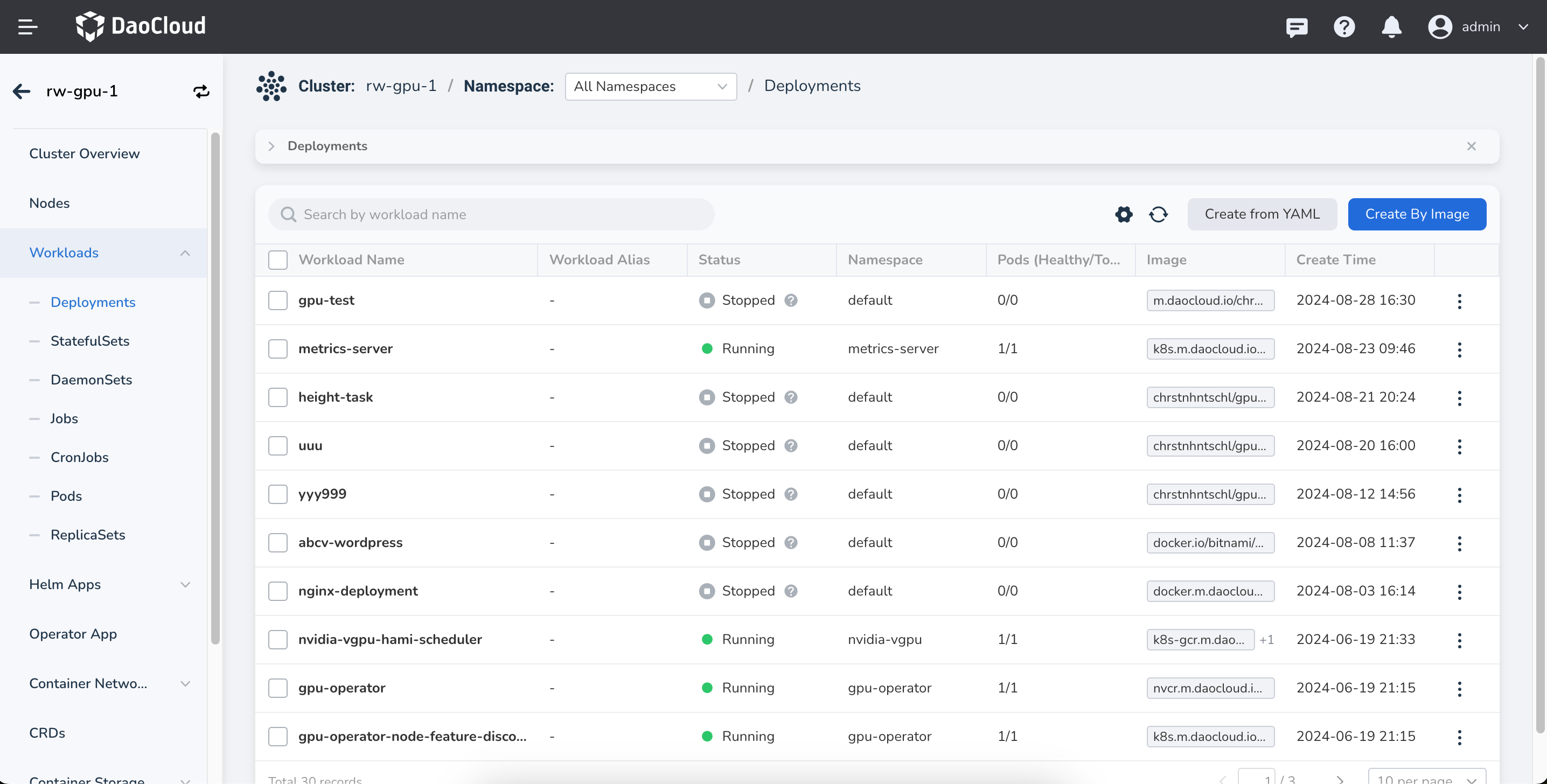1547x784 pixels.
Task: Click the three-dot menu icon for gpu-test
Action: pyautogui.click(x=1460, y=300)
